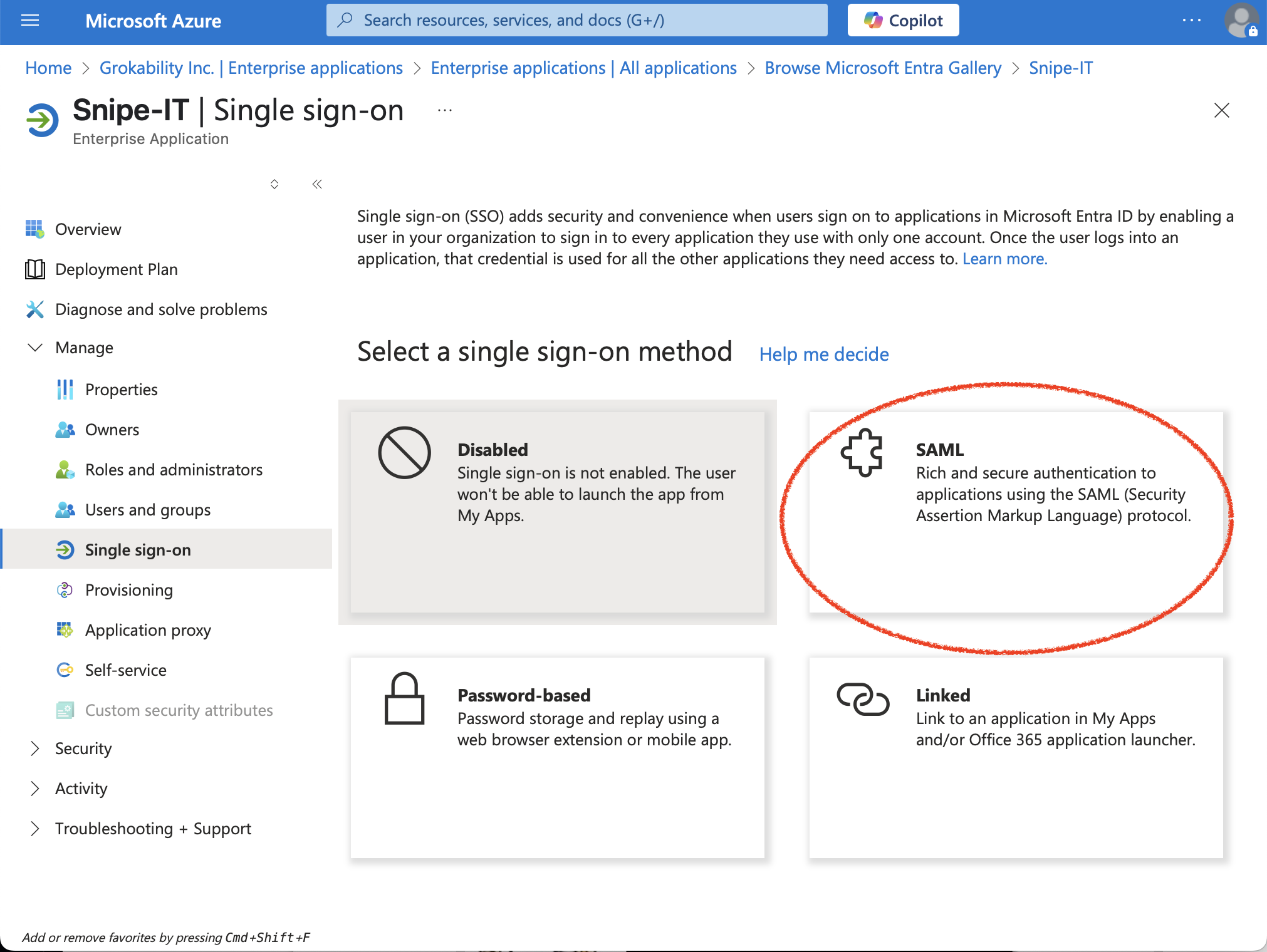Choose the SAML sign-on method card
Viewport: 1267px width, 952px height.
[x=1016, y=512]
